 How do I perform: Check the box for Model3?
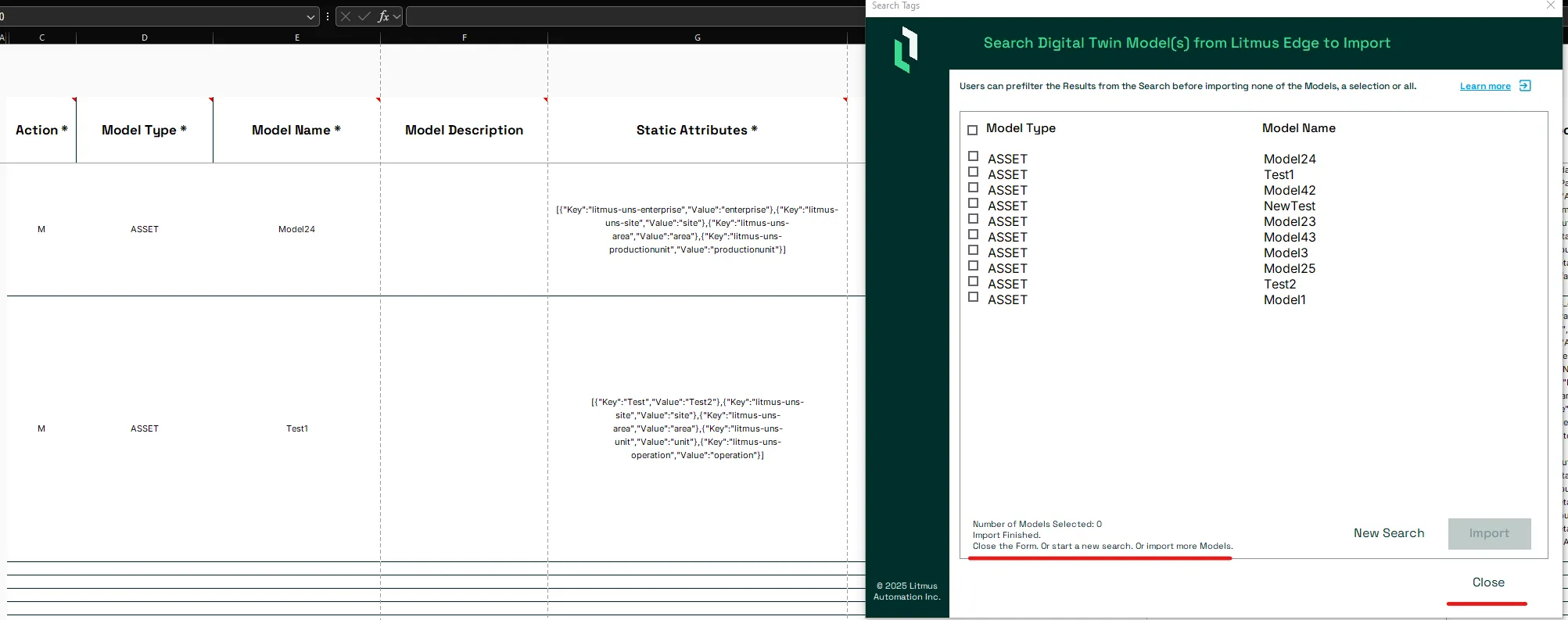point(974,250)
